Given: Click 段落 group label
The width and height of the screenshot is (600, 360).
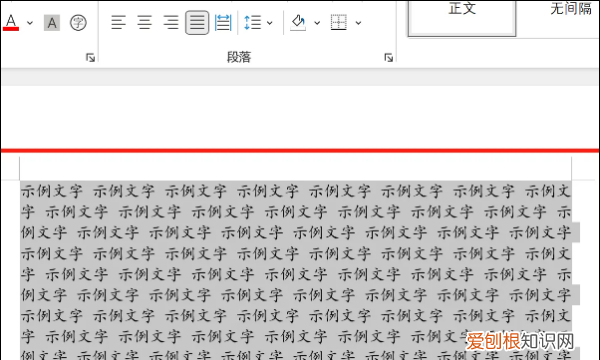Looking at the screenshot, I should tap(239, 57).
